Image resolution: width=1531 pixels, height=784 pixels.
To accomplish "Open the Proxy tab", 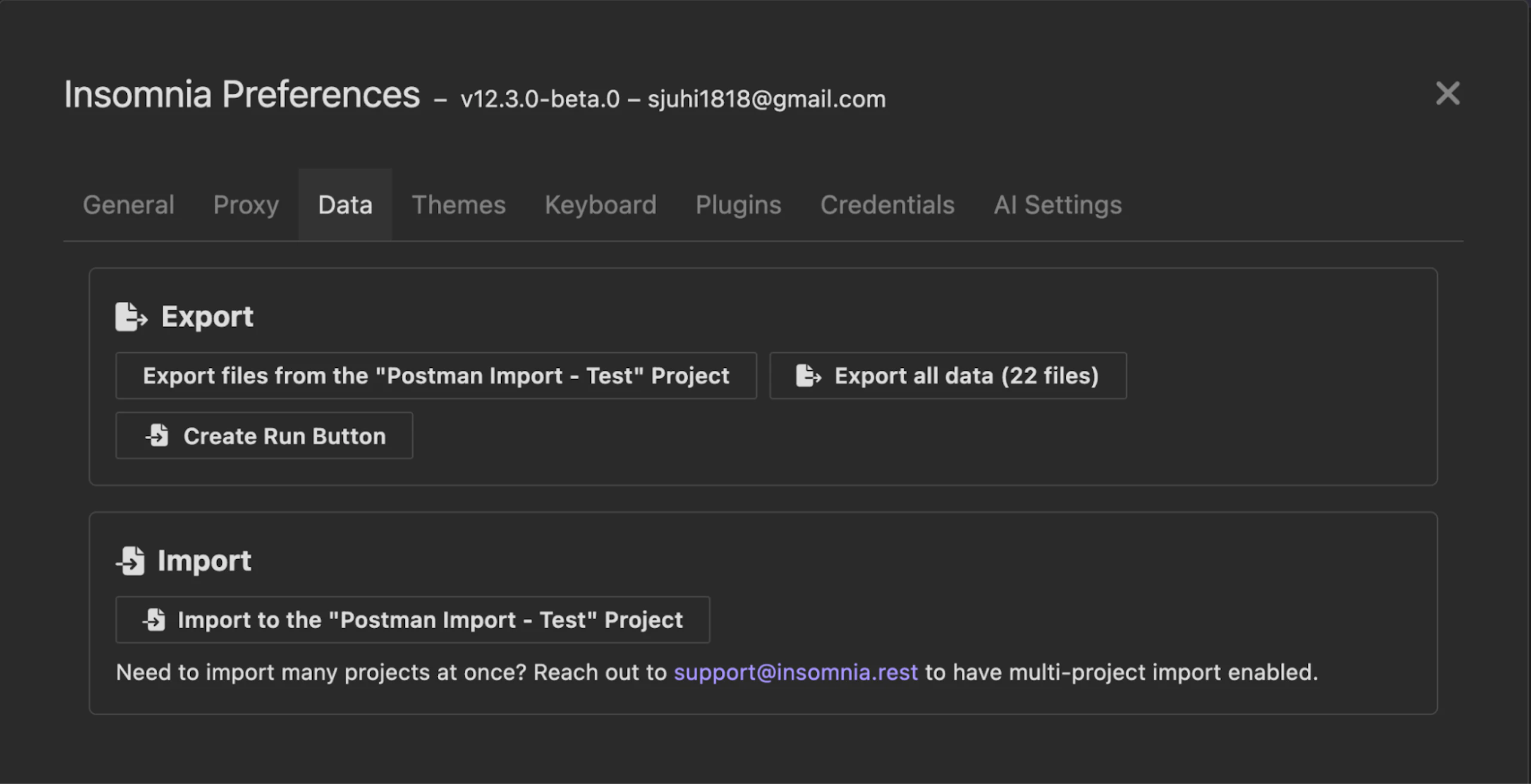I will pyautogui.click(x=246, y=205).
